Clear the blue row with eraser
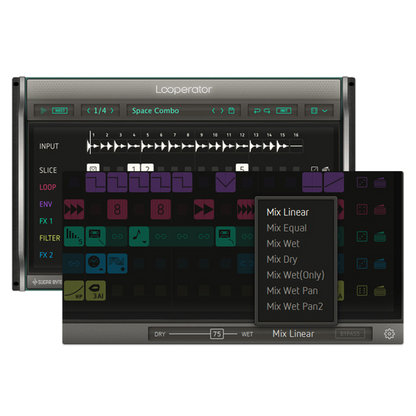The height and width of the screenshot is (416, 416). (380, 263)
